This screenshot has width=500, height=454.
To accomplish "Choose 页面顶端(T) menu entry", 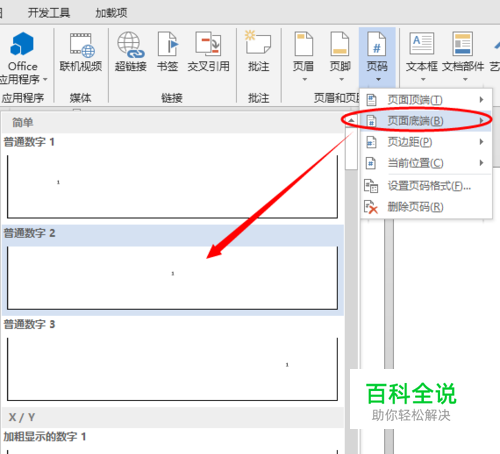I will point(426,100).
